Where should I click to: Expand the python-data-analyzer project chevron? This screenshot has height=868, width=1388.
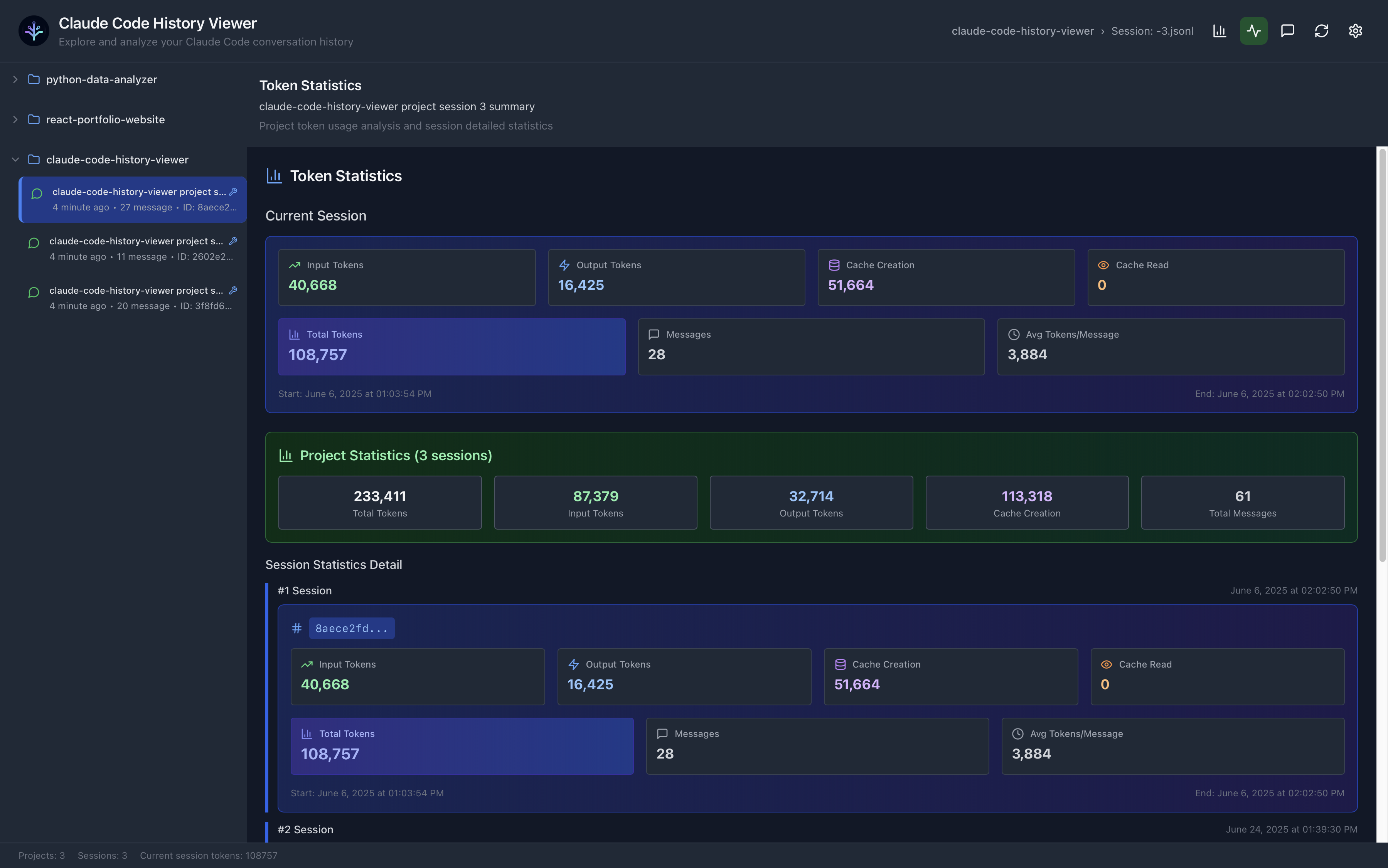[x=15, y=79]
